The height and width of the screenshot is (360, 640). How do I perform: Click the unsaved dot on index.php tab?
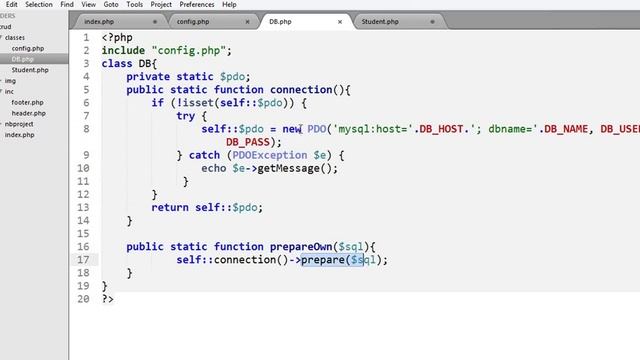tap(155, 22)
